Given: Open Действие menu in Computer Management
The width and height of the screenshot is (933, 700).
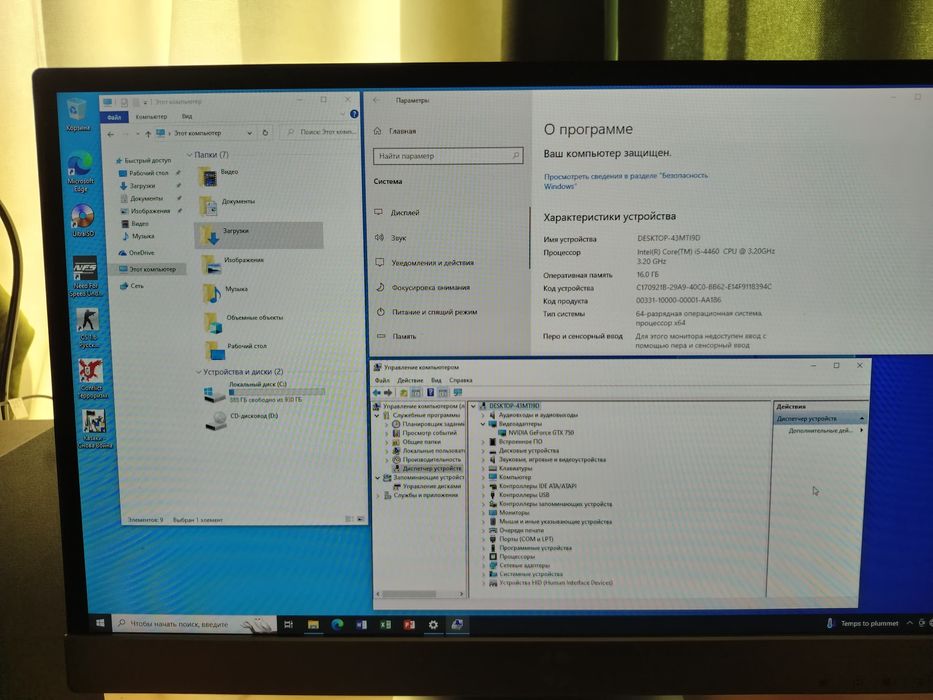Looking at the screenshot, I should click(x=410, y=380).
